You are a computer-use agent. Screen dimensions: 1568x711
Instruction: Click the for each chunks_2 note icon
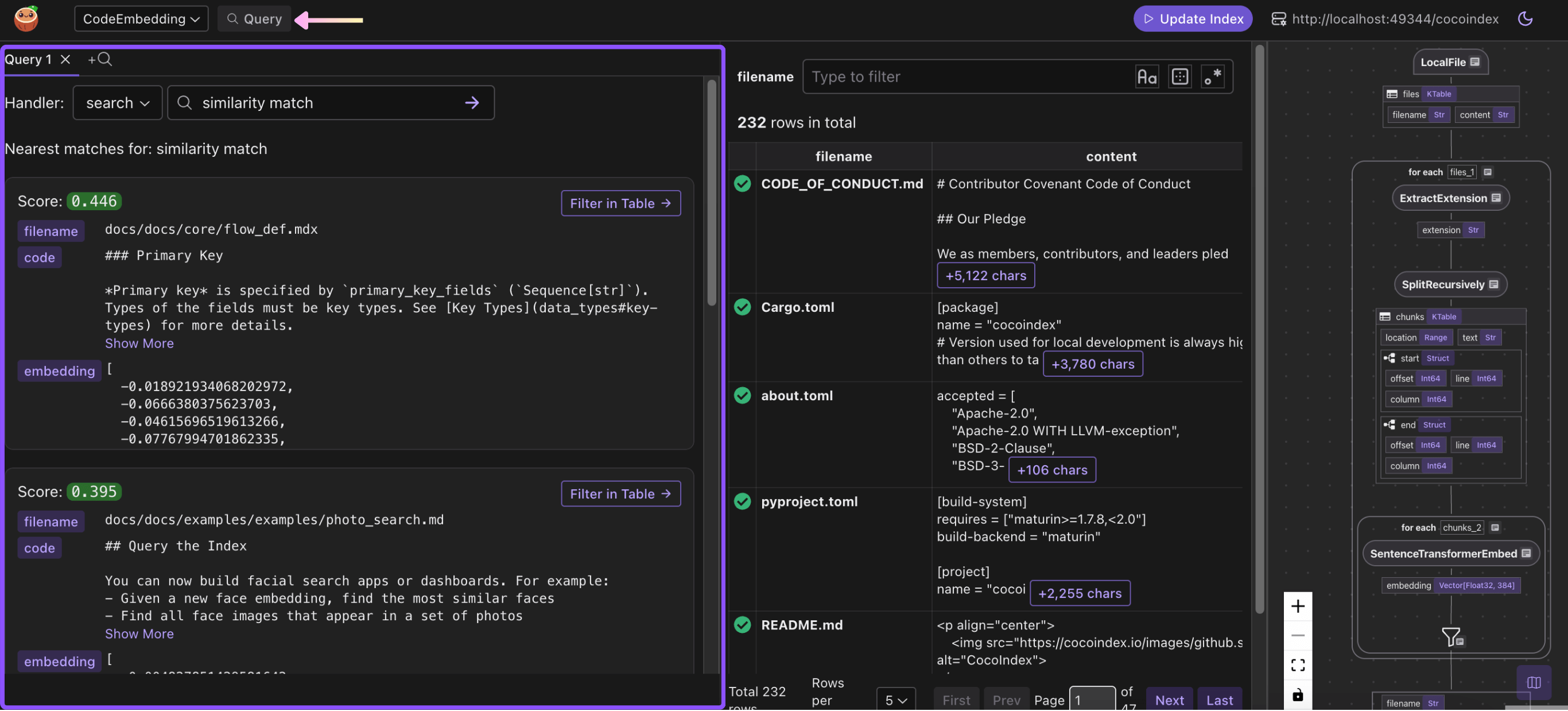click(1495, 528)
